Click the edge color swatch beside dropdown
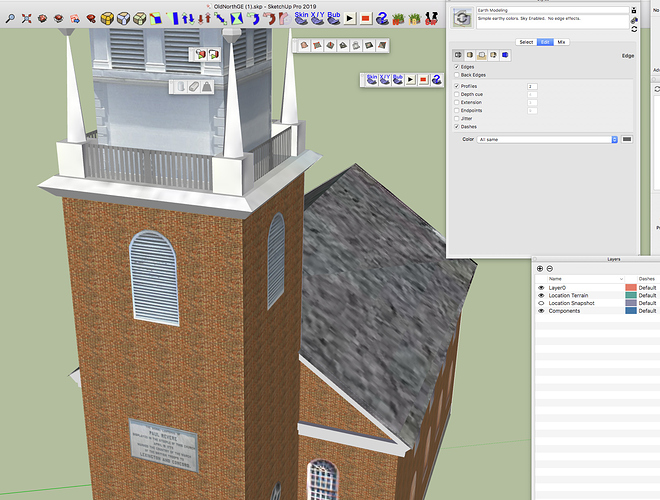The image size is (660, 500). [627, 139]
